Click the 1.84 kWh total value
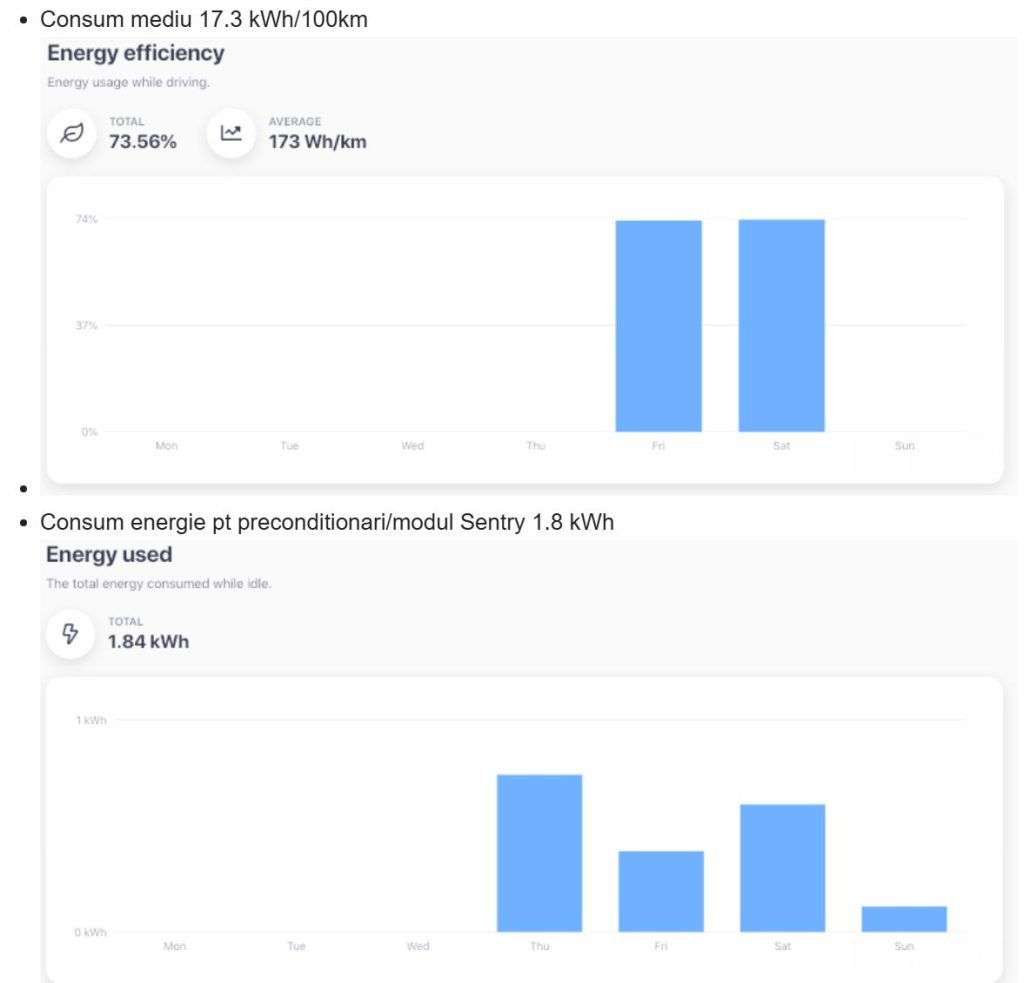Screen dimensions: 1024x983 tap(148, 642)
